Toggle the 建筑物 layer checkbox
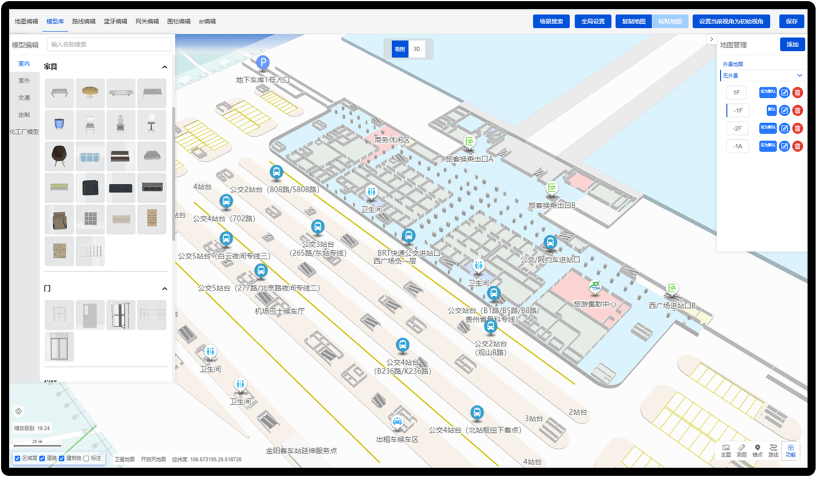 (x=62, y=458)
